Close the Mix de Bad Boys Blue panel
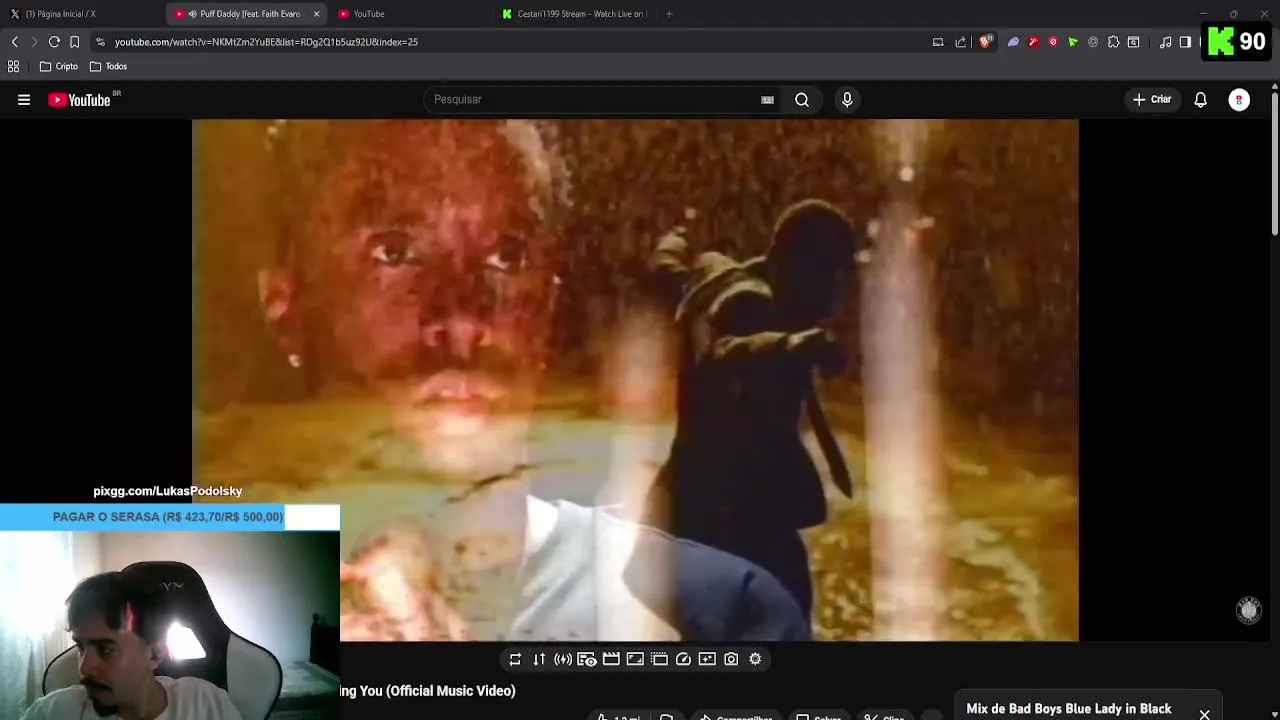 tap(1204, 714)
